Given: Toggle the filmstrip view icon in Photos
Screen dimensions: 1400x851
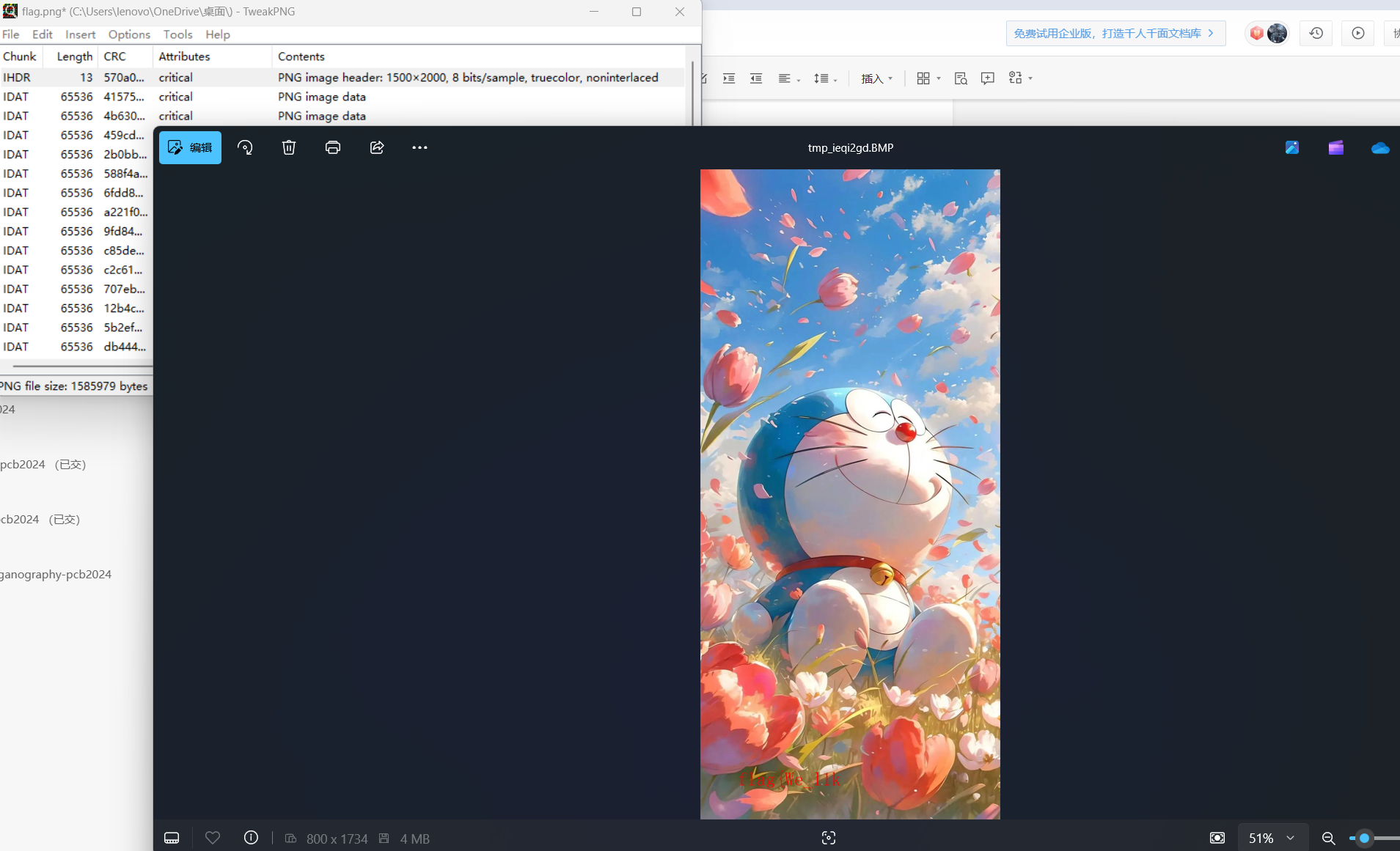Looking at the screenshot, I should point(172,838).
